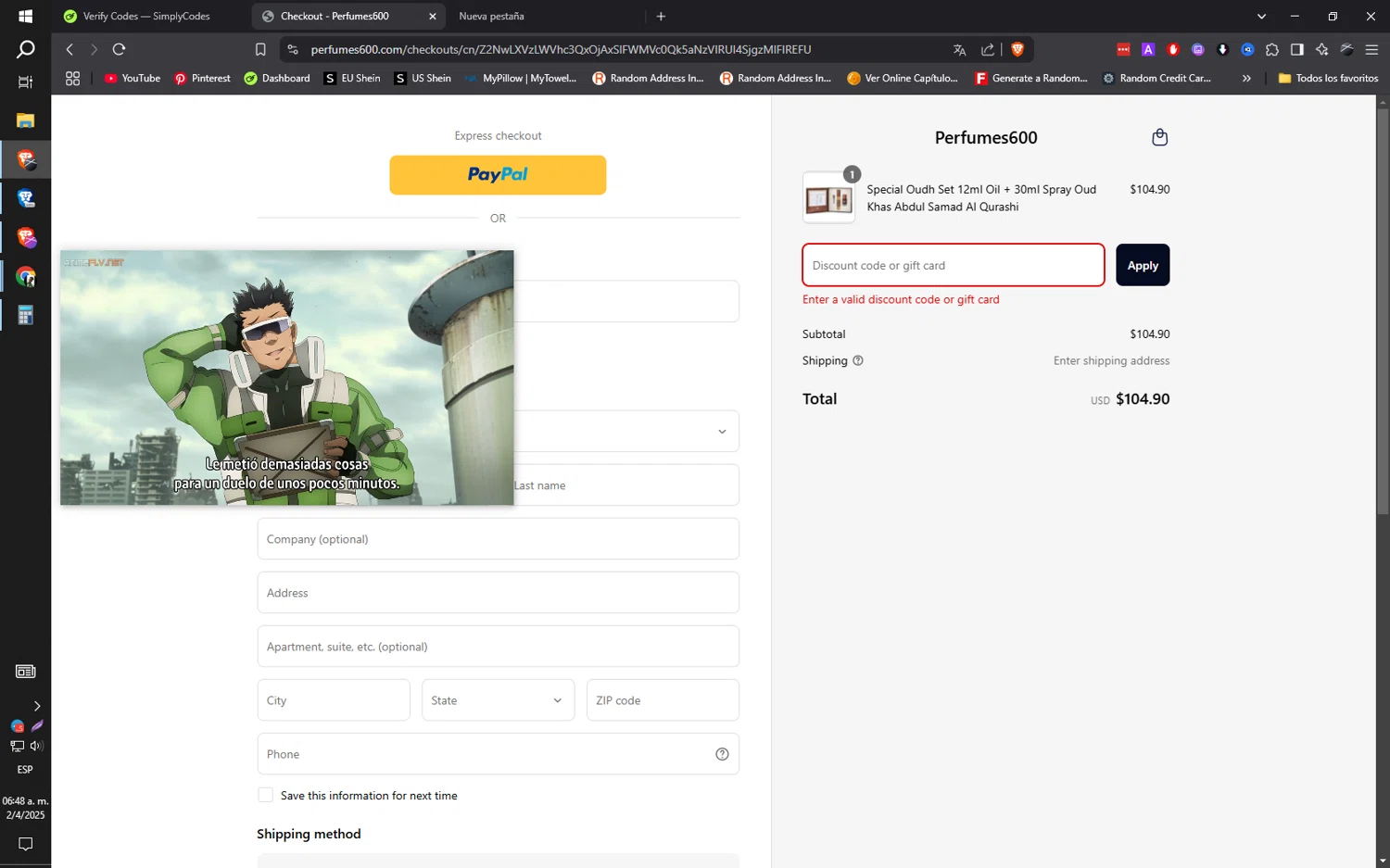Open Windows taskbar search
Viewport: 1390px width, 868px height.
pos(25,49)
